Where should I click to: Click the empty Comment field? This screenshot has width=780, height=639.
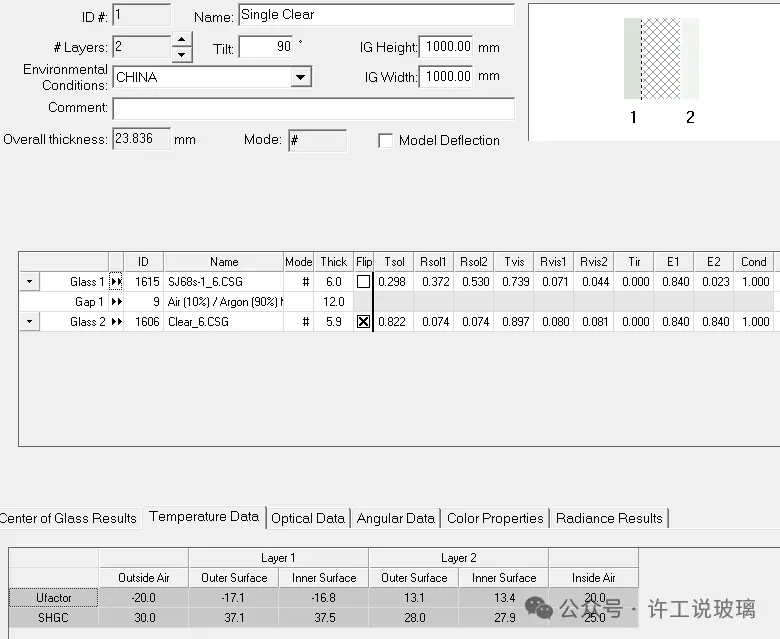(314, 108)
